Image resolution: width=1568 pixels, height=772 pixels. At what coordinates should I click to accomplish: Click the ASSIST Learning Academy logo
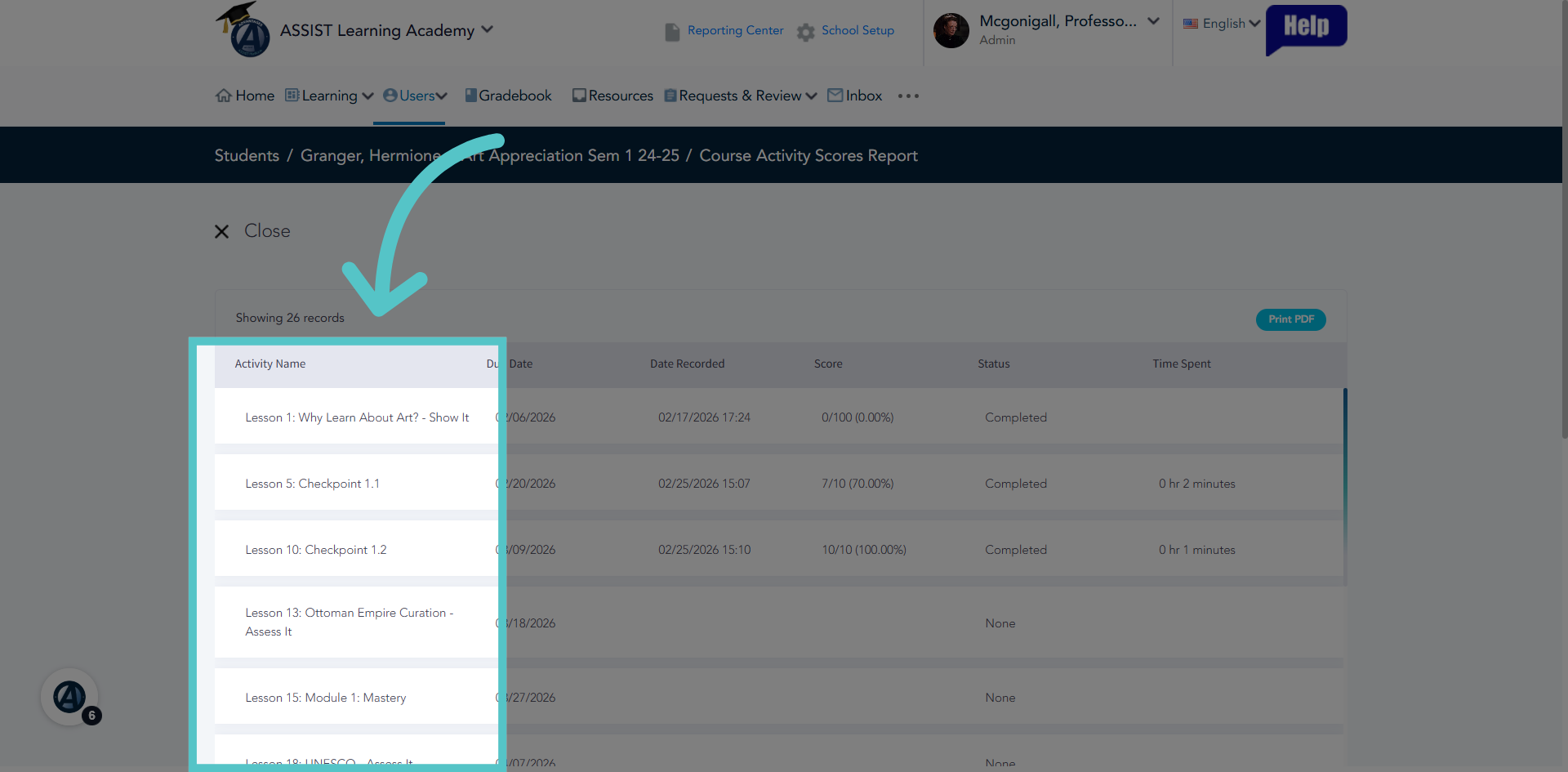(x=243, y=29)
